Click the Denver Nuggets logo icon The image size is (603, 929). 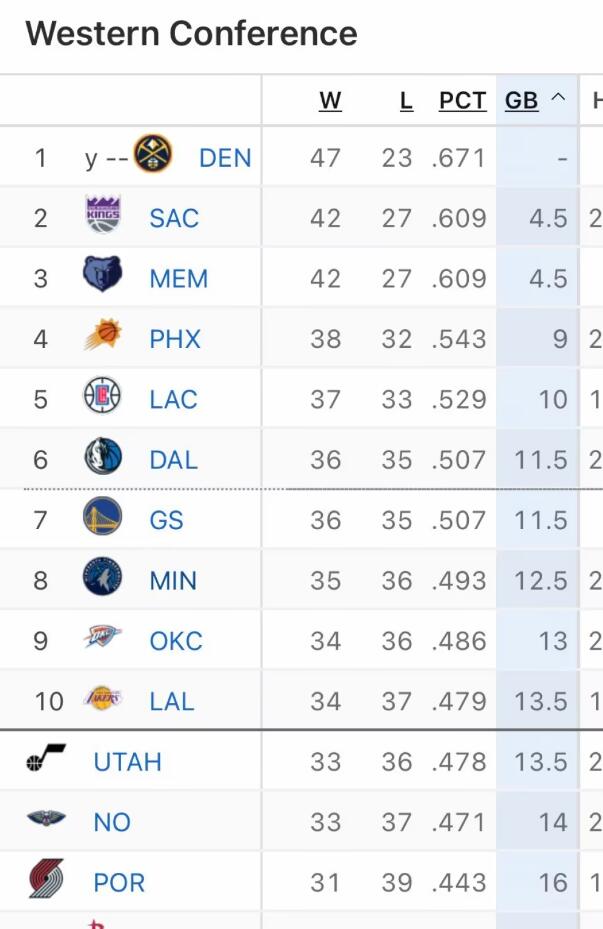153,155
